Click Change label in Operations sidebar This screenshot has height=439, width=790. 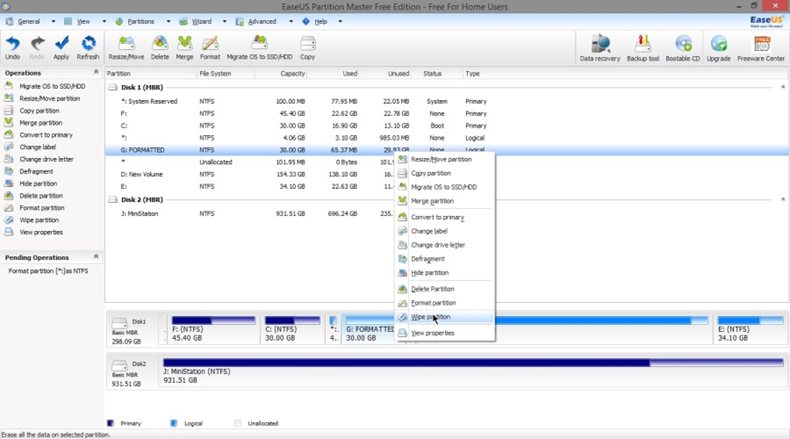pos(38,147)
